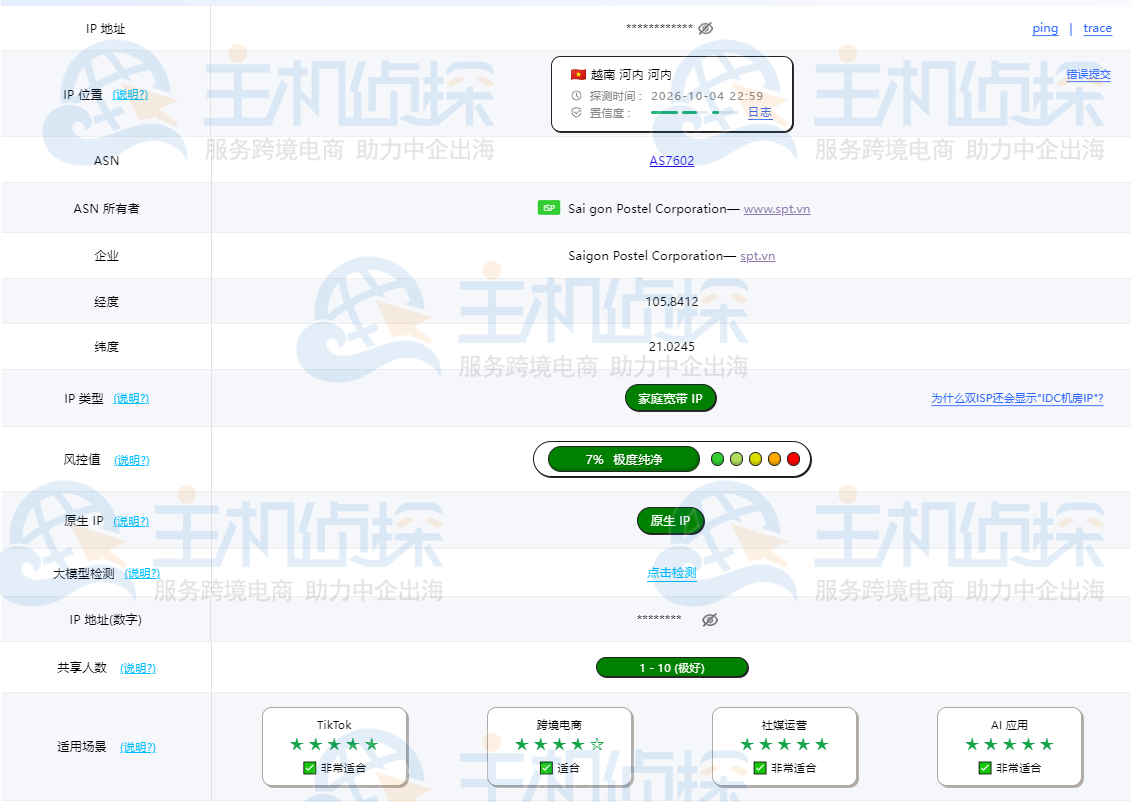Click clock icon next to 探测时间
The image size is (1131, 802).
point(576,96)
